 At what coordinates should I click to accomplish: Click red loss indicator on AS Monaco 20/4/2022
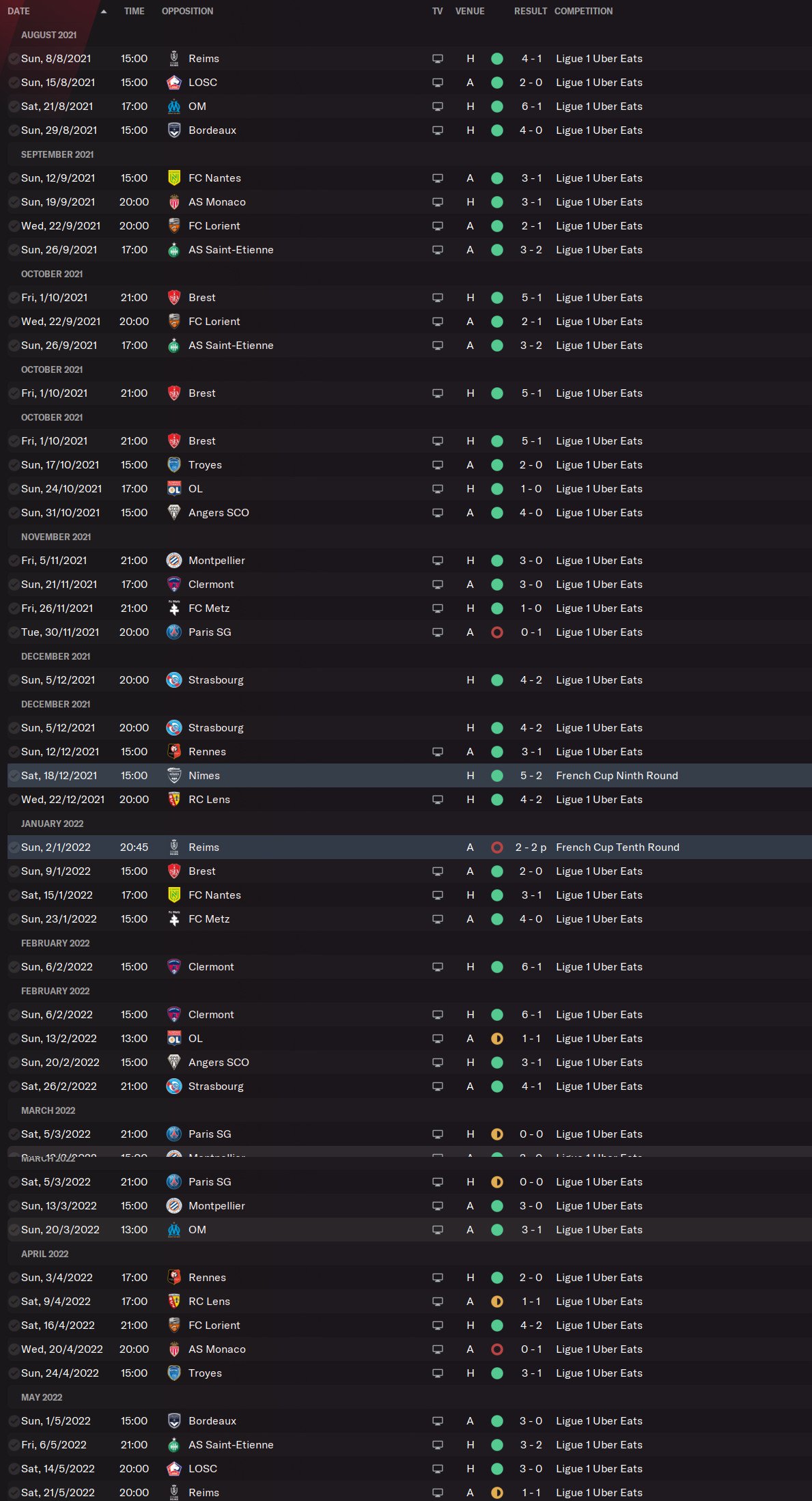click(x=497, y=1349)
